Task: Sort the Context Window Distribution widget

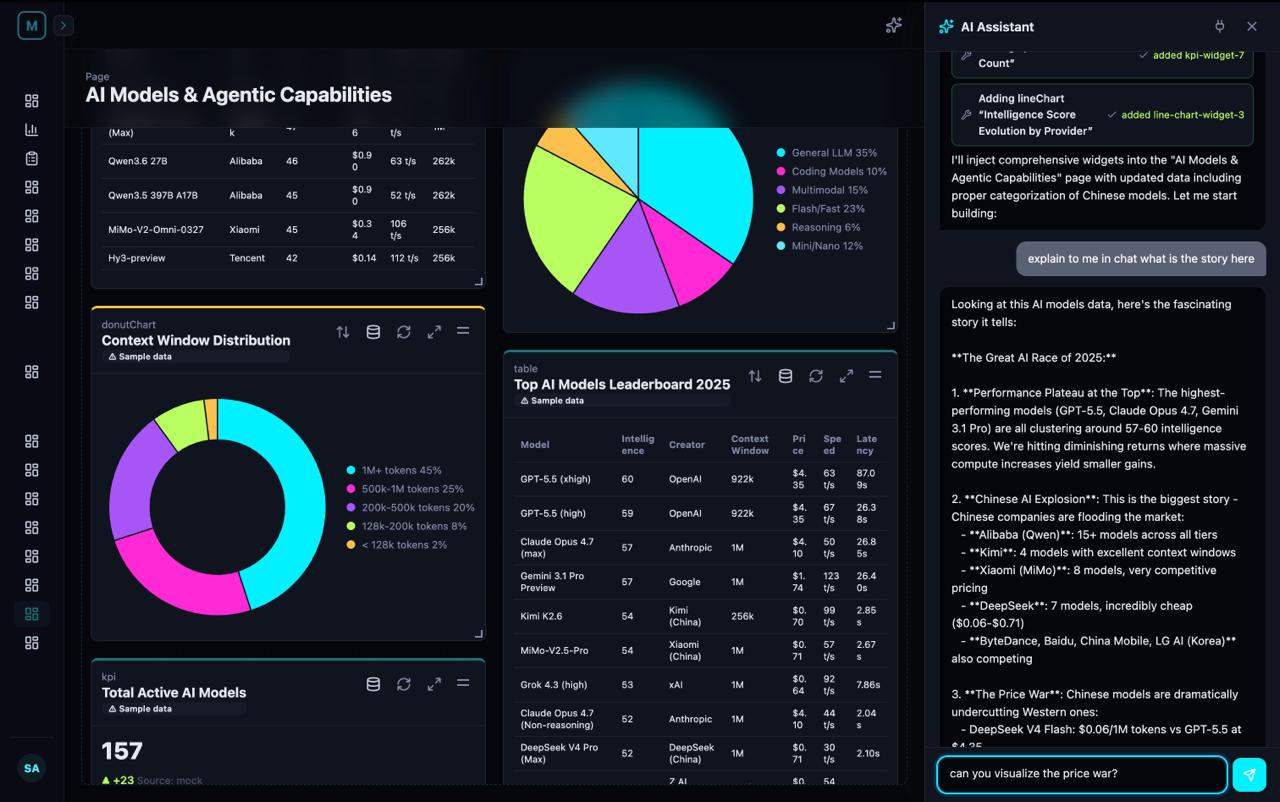Action: point(343,332)
